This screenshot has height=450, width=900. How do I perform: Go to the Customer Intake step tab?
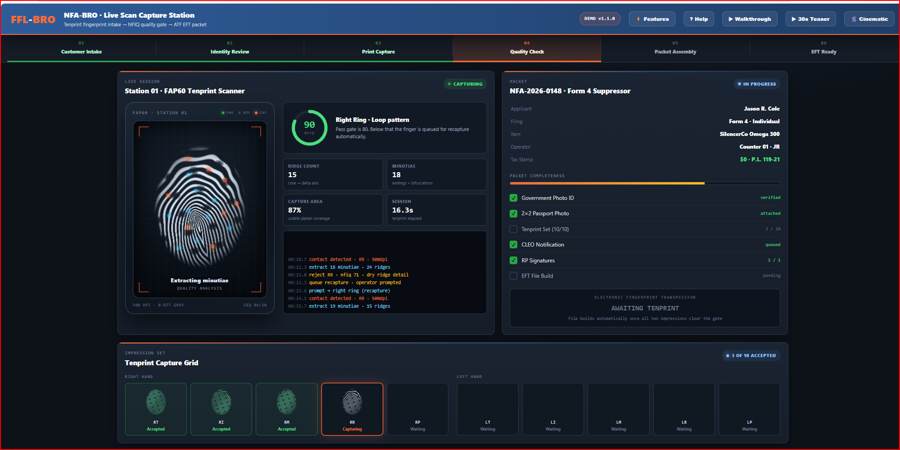pos(81,48)
